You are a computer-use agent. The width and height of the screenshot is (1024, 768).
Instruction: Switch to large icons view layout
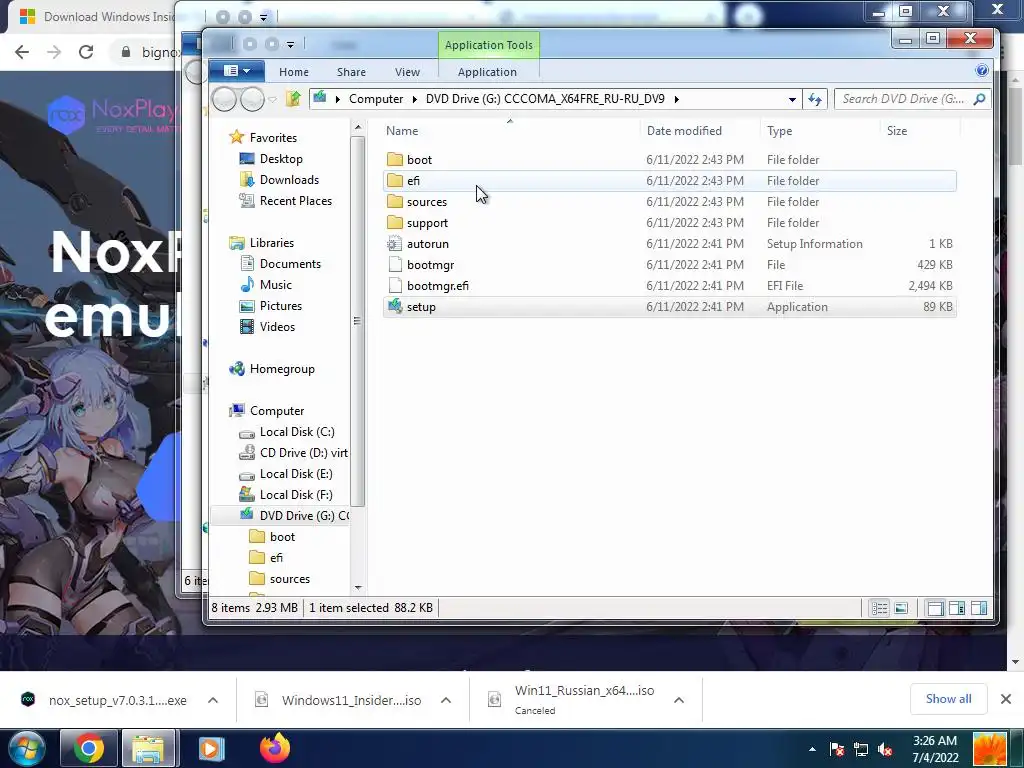pyautogui.click(x=901, y=609)
